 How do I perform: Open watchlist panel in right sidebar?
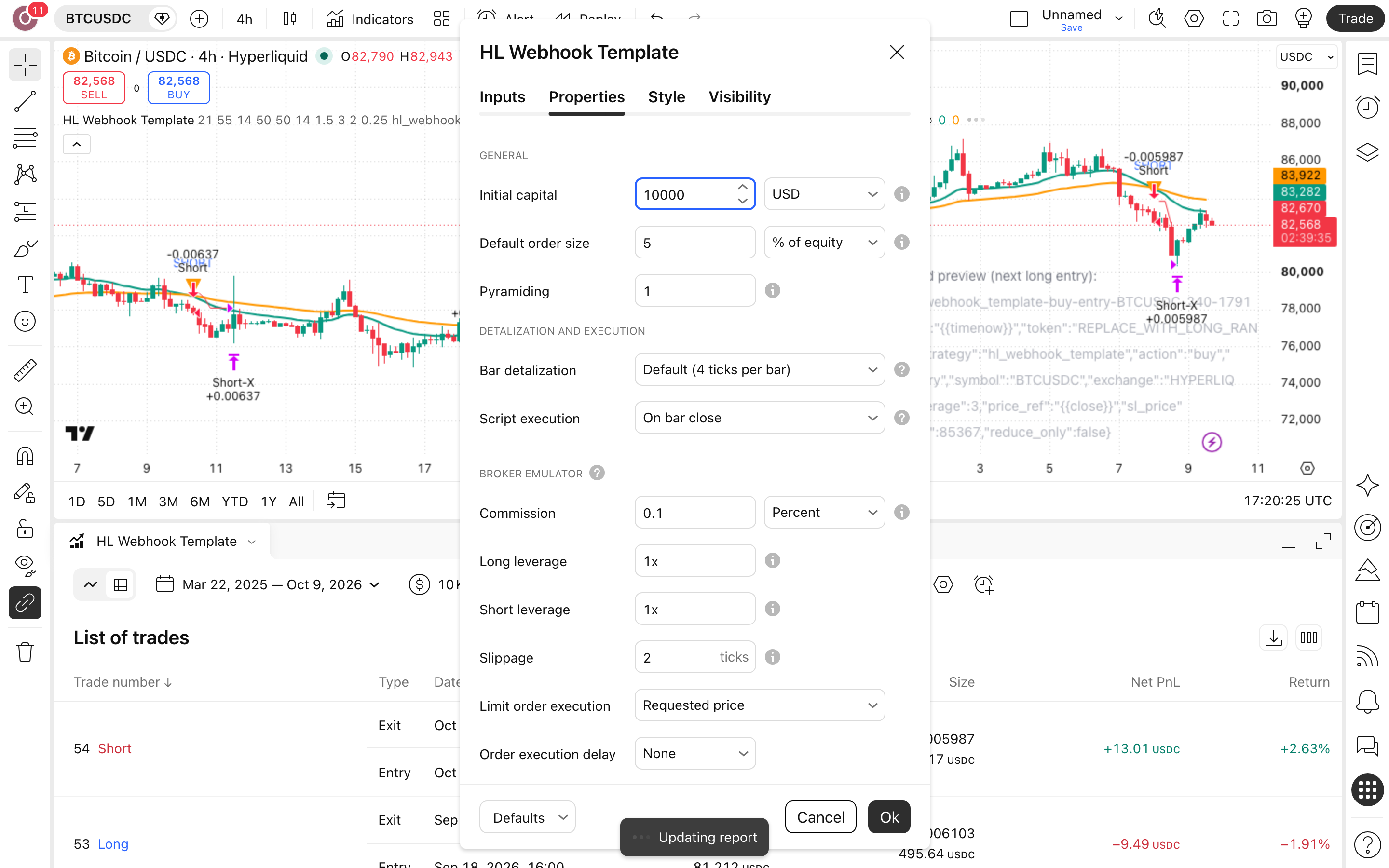point(1368,64)
